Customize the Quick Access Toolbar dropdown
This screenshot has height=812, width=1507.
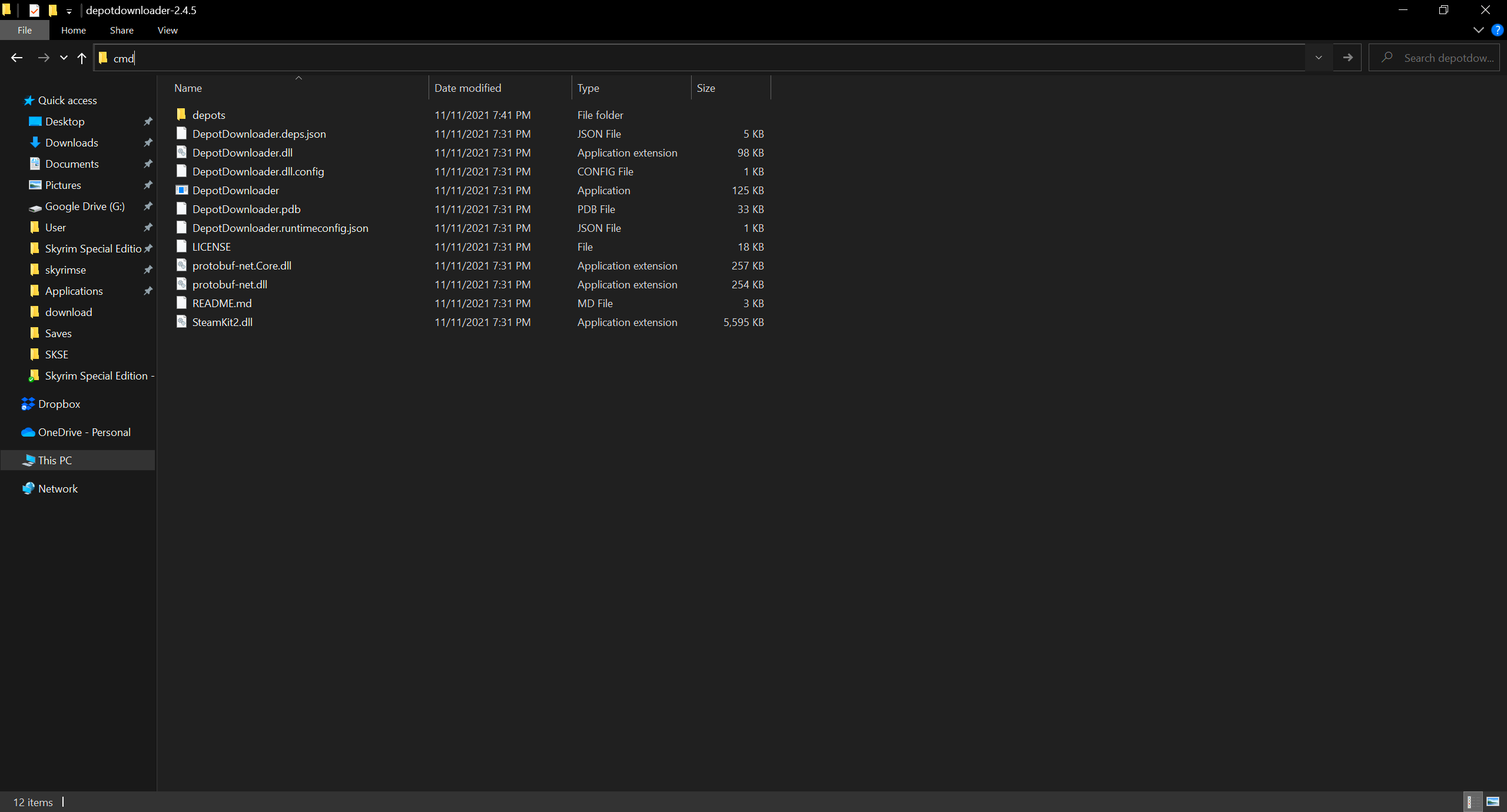[x=69, y=11]
